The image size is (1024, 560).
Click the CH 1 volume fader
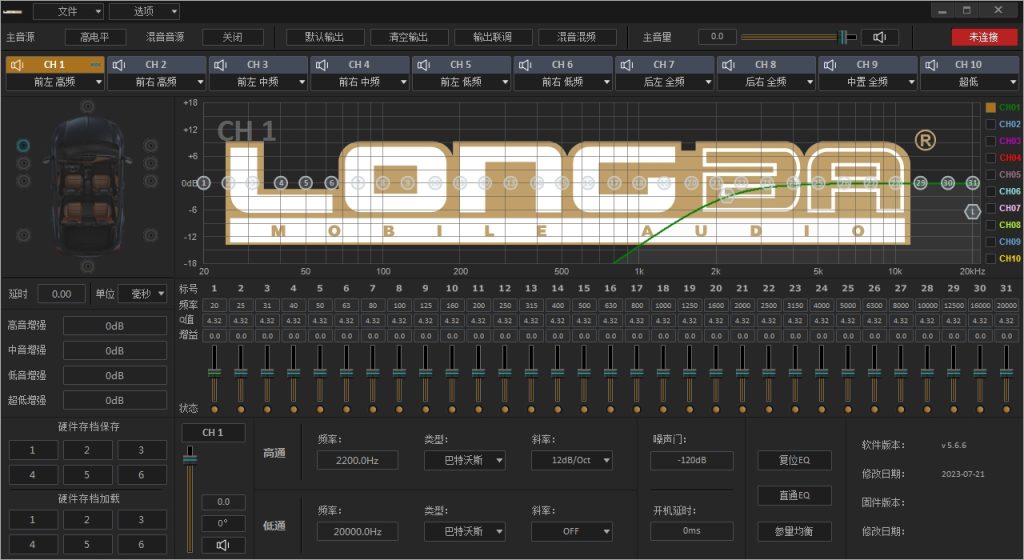coord(190,499)
